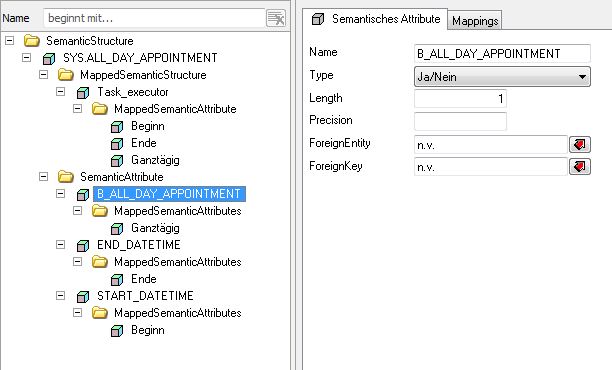Select Ende under END_DATETIME
Viewport: 612px width, 370px height.
[x=144, y=279]
